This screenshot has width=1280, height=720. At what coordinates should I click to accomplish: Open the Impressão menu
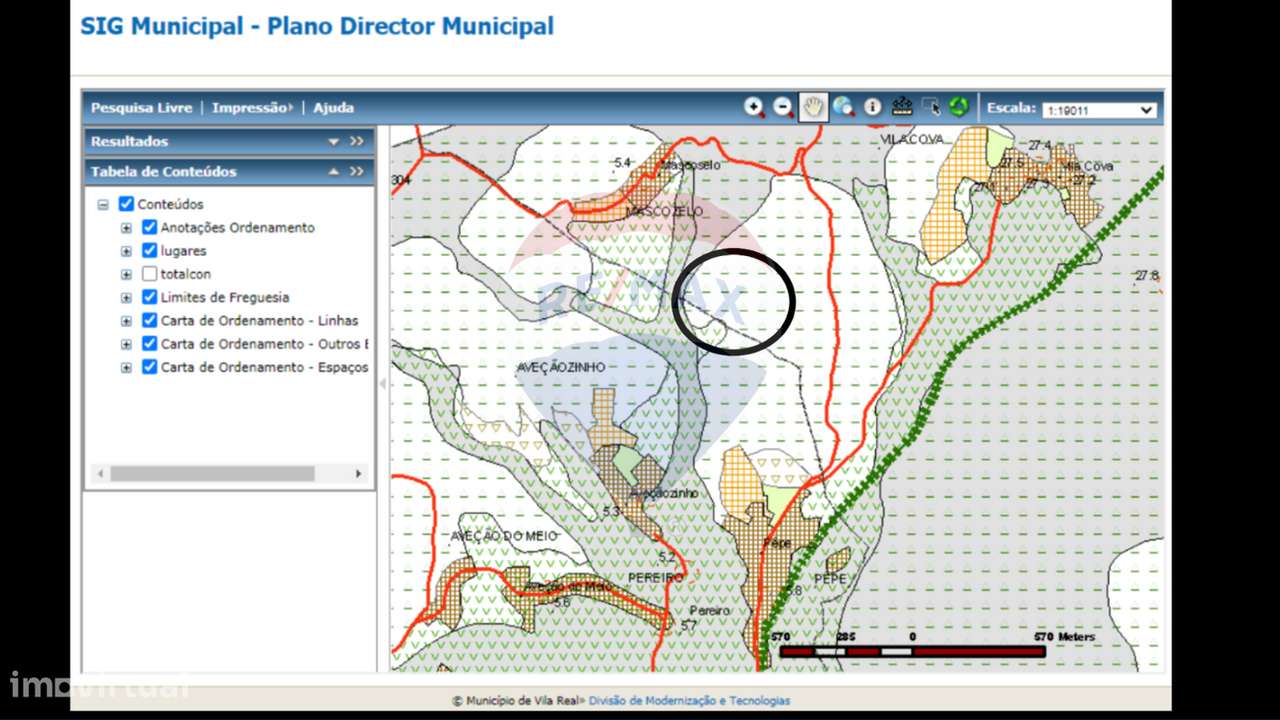(x=251, y=108)
